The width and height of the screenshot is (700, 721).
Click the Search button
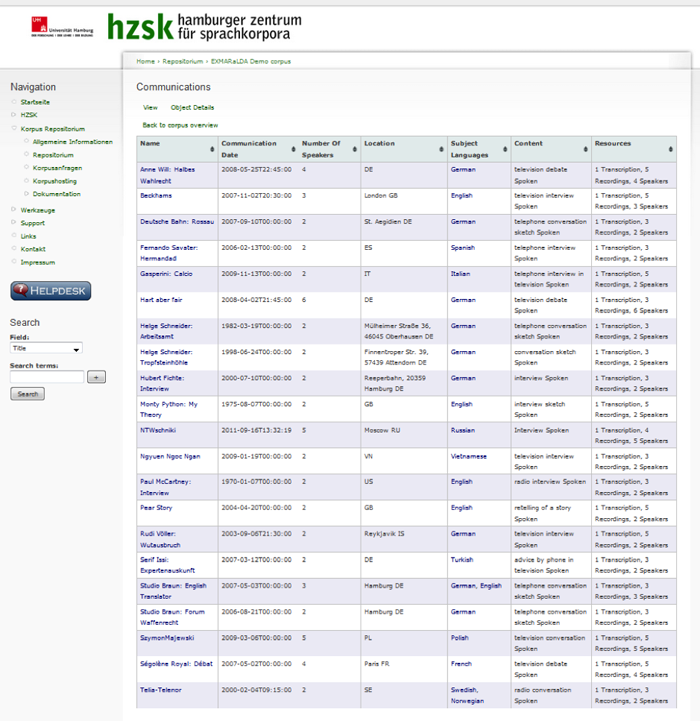28,394
